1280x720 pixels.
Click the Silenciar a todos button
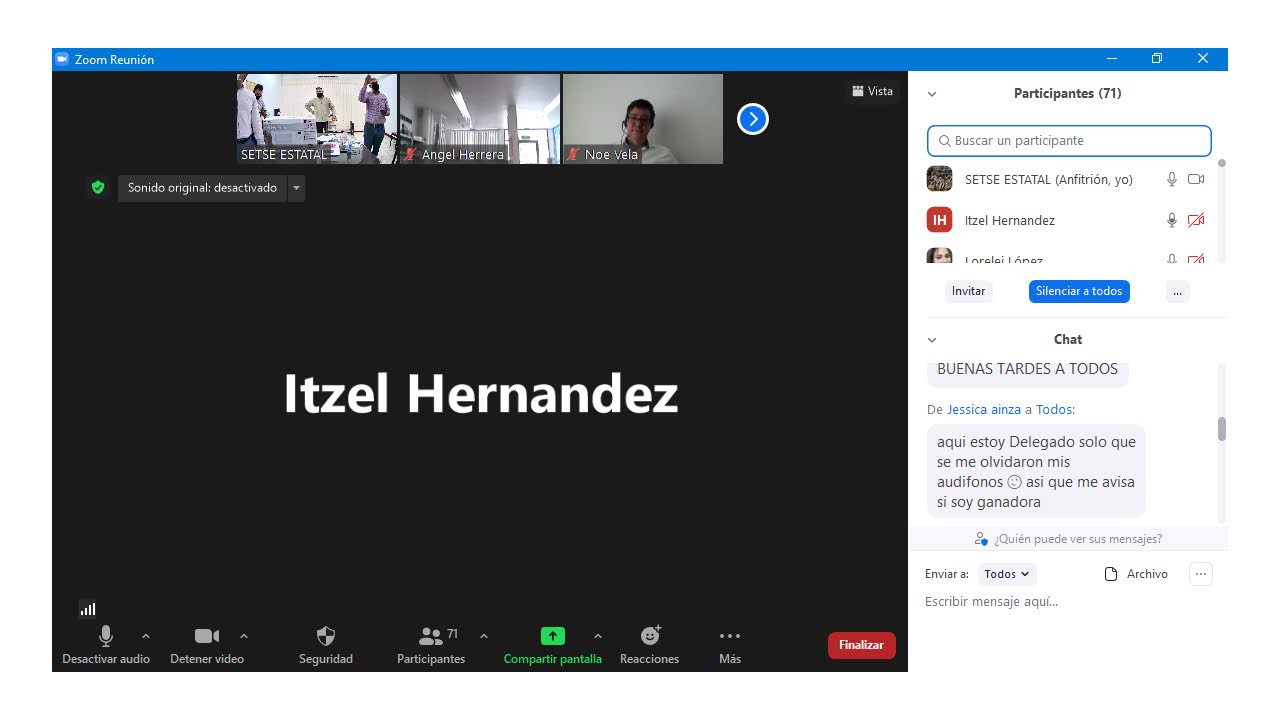pyautogui.click(x=1079, y=291)
